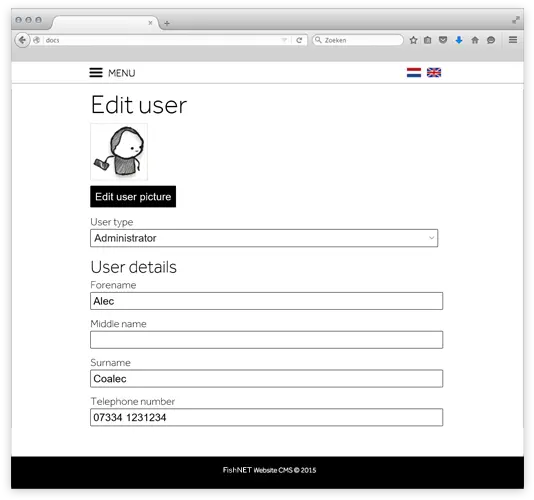Go to the browser home icon

tap(475, 40)
